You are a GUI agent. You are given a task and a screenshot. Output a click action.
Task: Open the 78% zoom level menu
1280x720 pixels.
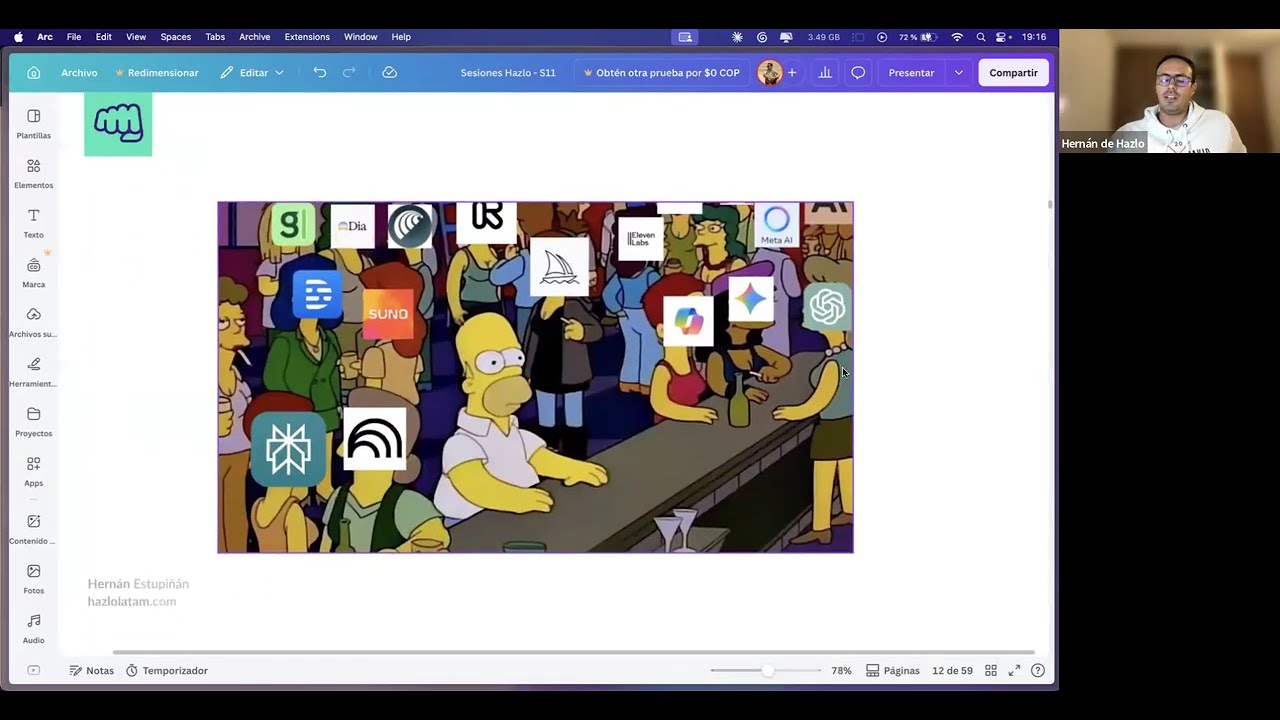tap(841, 670)
